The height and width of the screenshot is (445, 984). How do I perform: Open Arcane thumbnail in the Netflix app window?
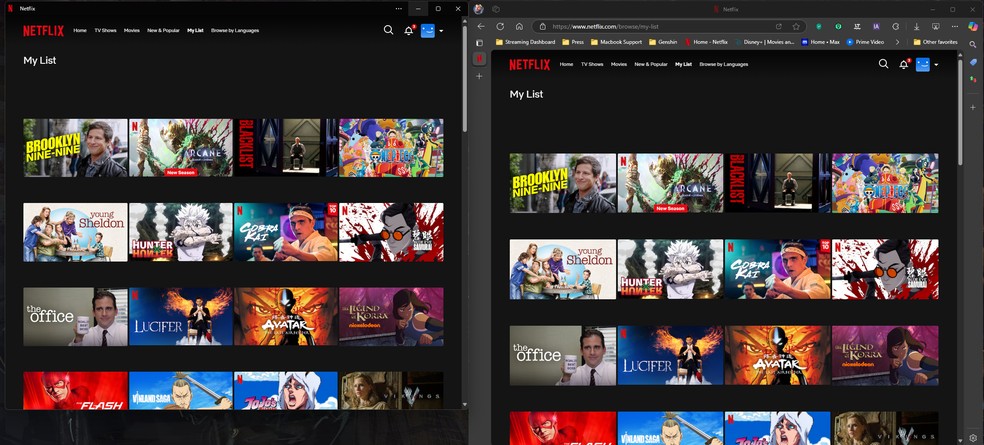(x=181, y=147)
